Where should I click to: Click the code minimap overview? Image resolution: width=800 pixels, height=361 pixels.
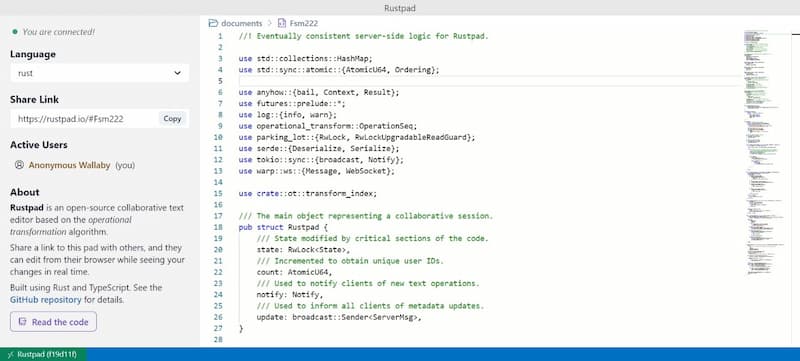[763, 153]
